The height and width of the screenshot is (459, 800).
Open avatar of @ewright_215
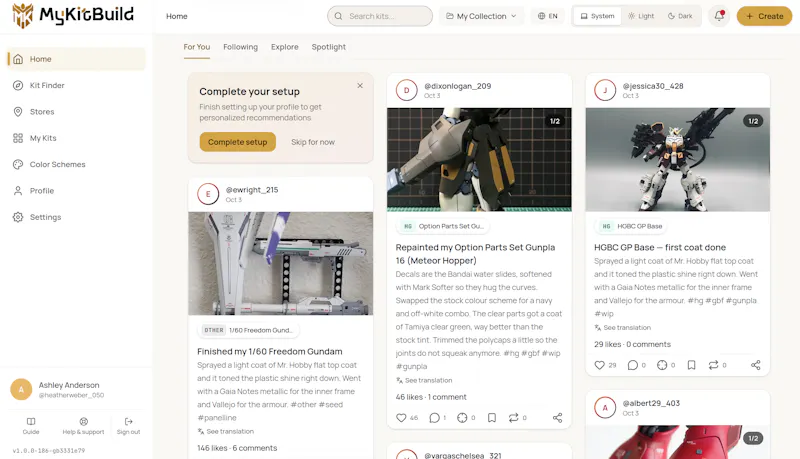click(208, 194)
